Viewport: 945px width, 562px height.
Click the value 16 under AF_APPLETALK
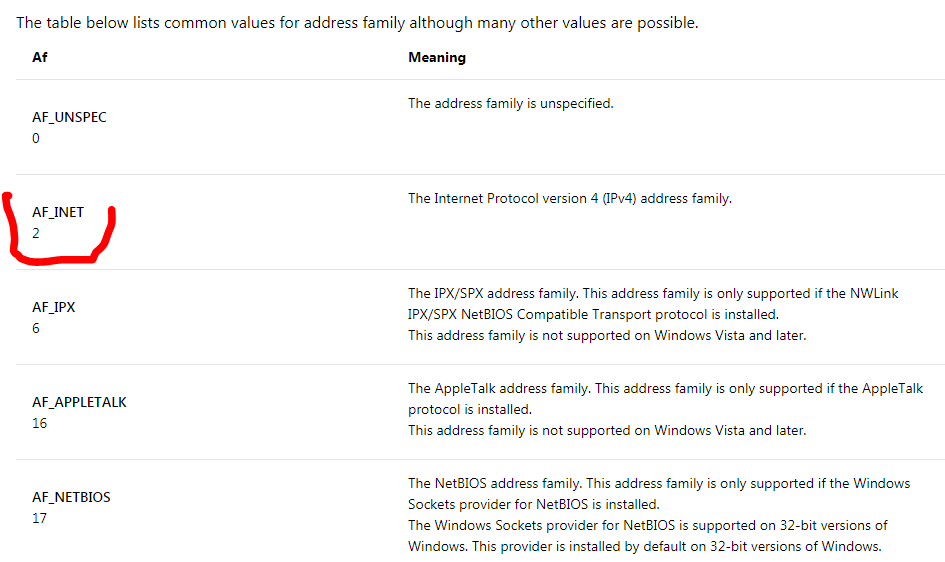[39, 423]
